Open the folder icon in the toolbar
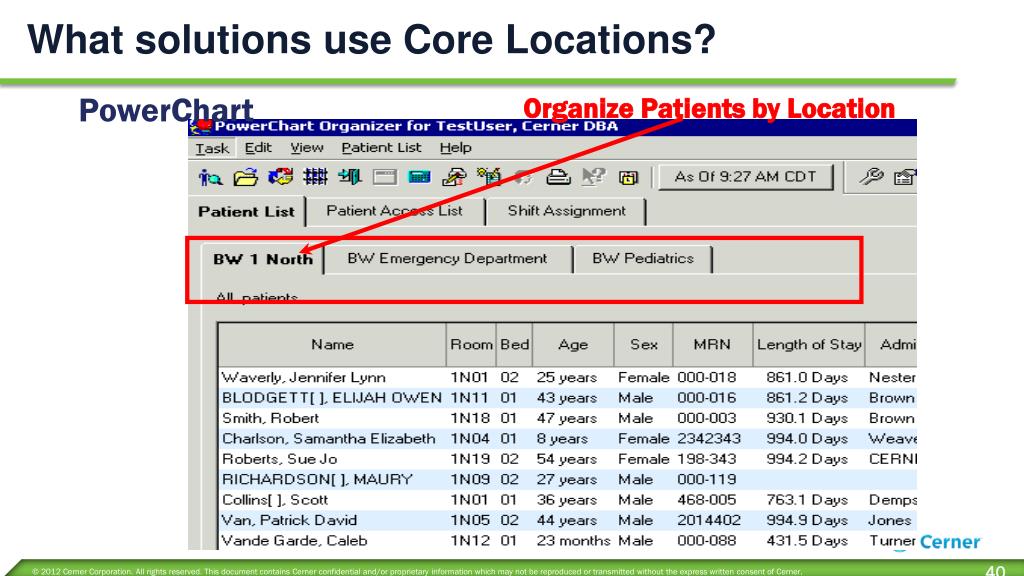Screen dimensions: 1024x576 point(246,177)
